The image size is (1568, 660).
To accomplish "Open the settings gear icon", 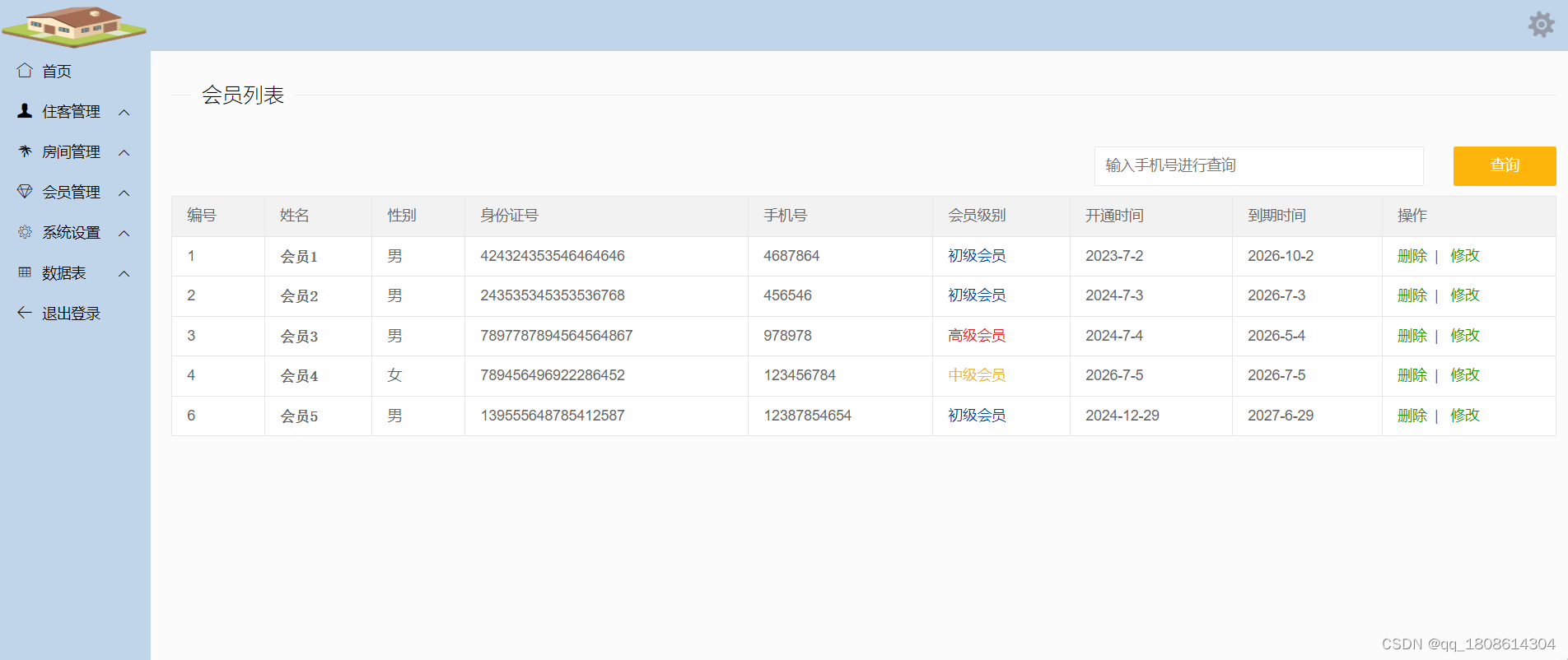I will pos(1541,25).
